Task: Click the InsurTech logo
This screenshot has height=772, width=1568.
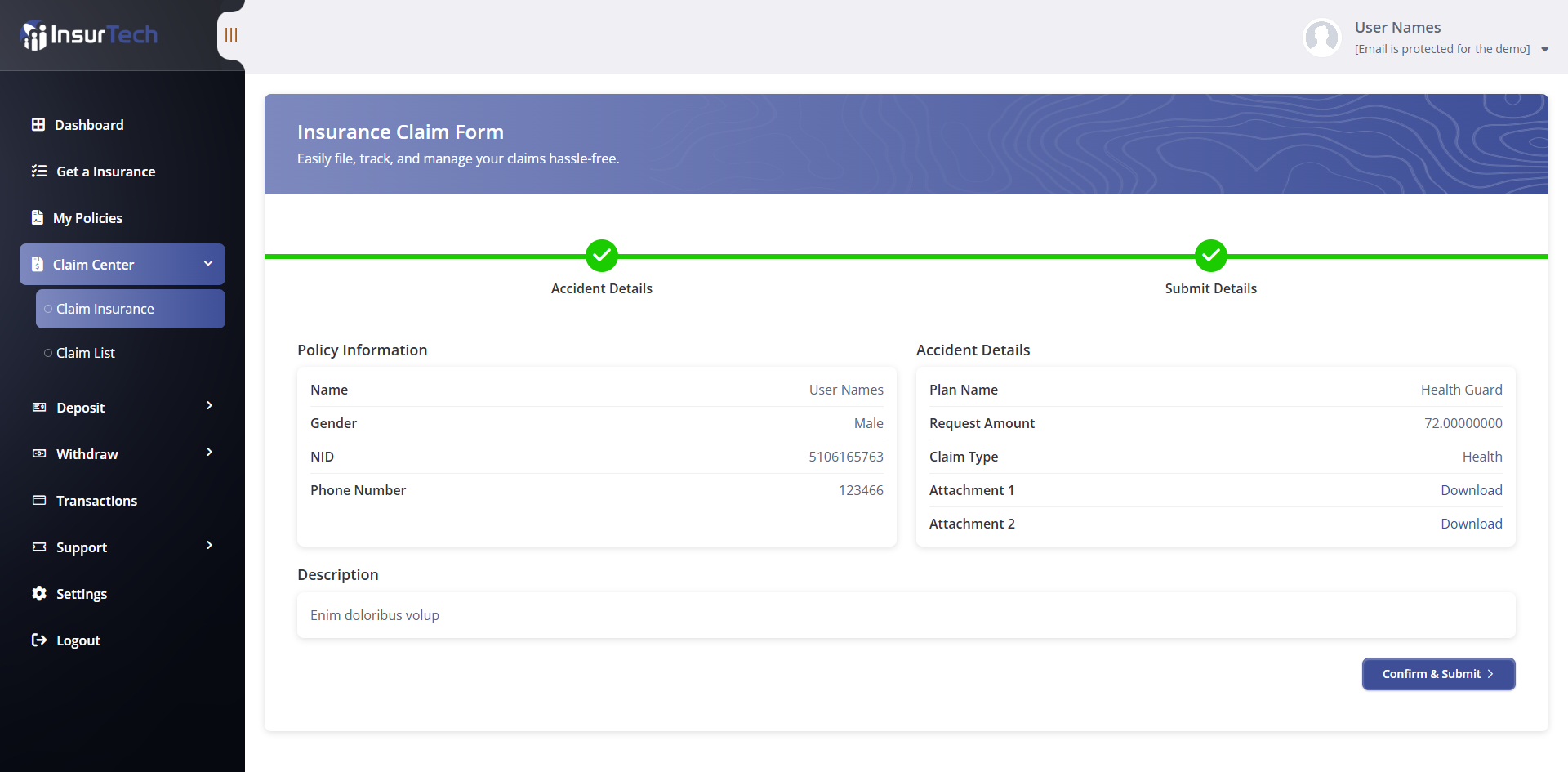Action: click(88, 35)
